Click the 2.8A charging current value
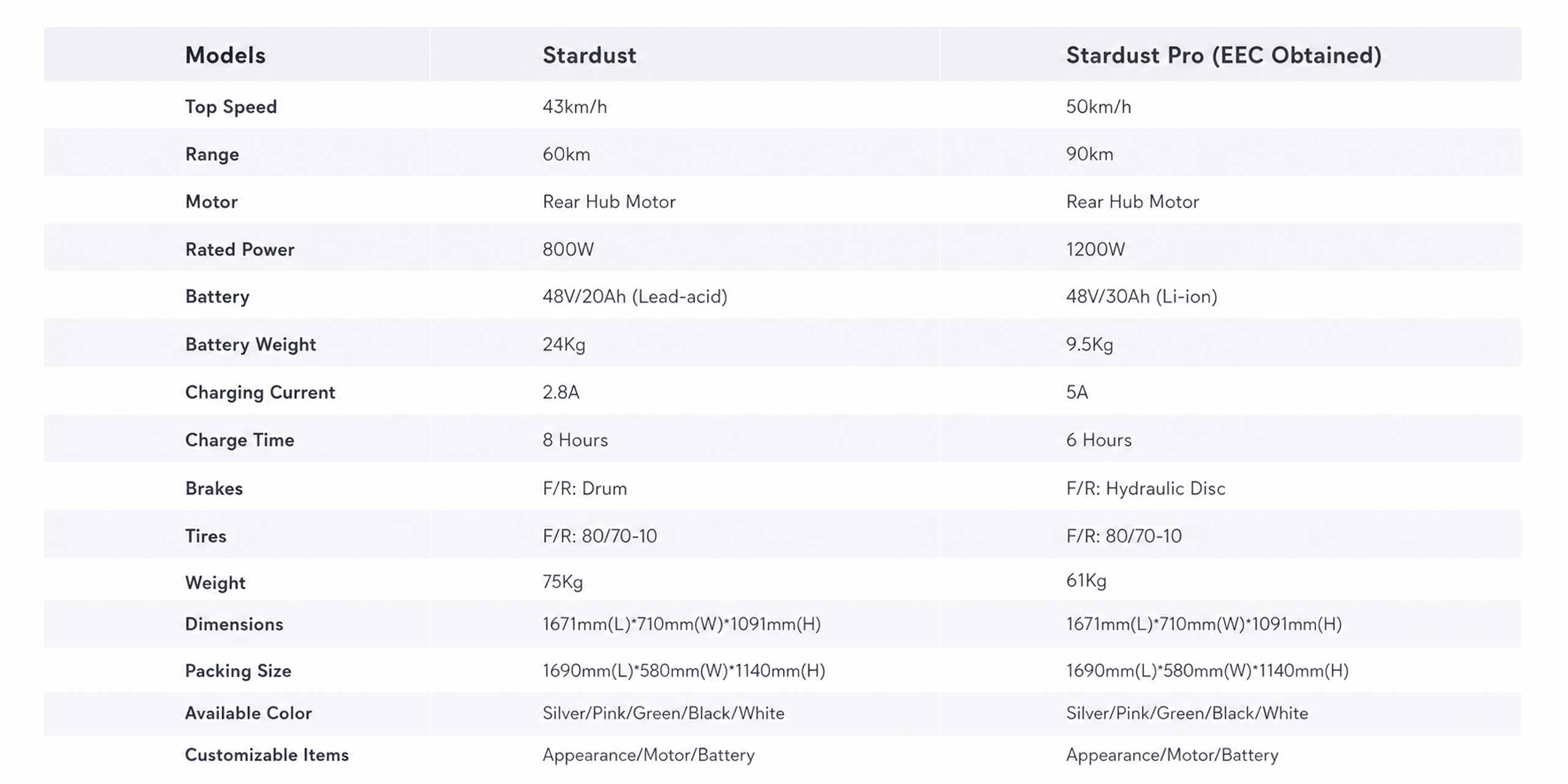1568x784 pixels. click(560, 392)
